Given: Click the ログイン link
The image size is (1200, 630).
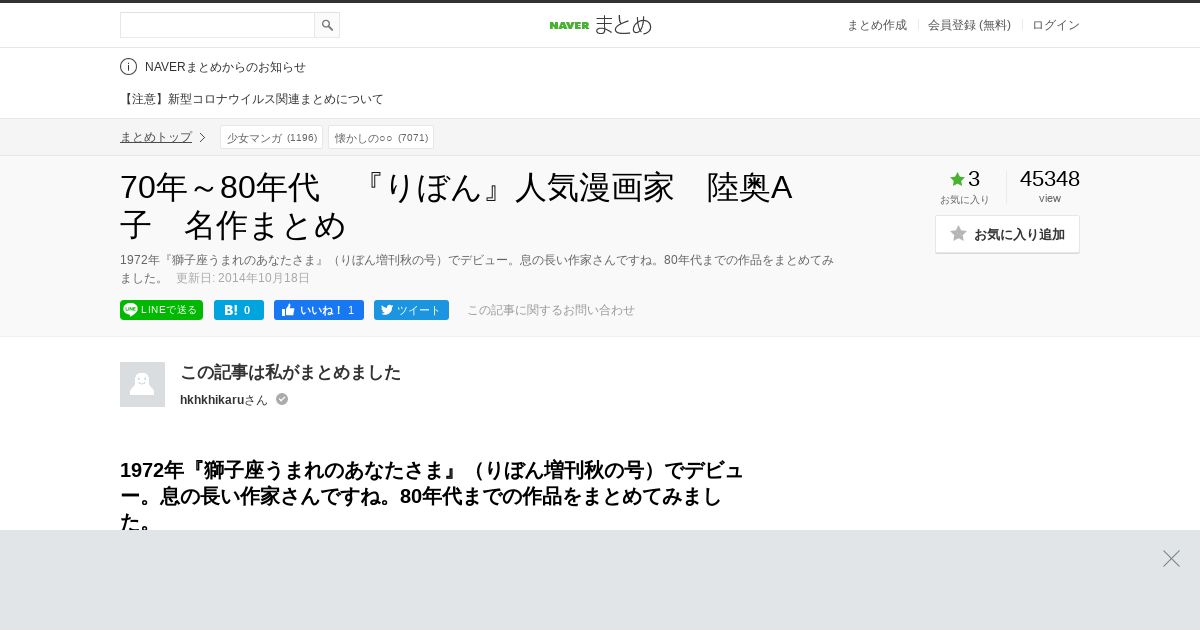Looking at the screenshot, I should click(1056, 25).
